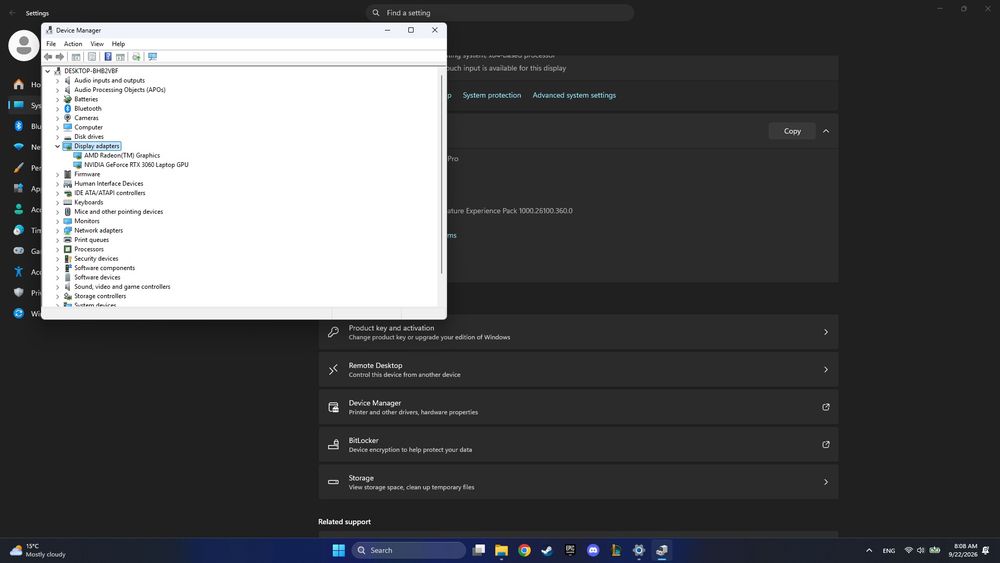Click the Find a setting search box
Image resolution: width=1000 pixels, height=563 pixels.
(x=500, y=13)
